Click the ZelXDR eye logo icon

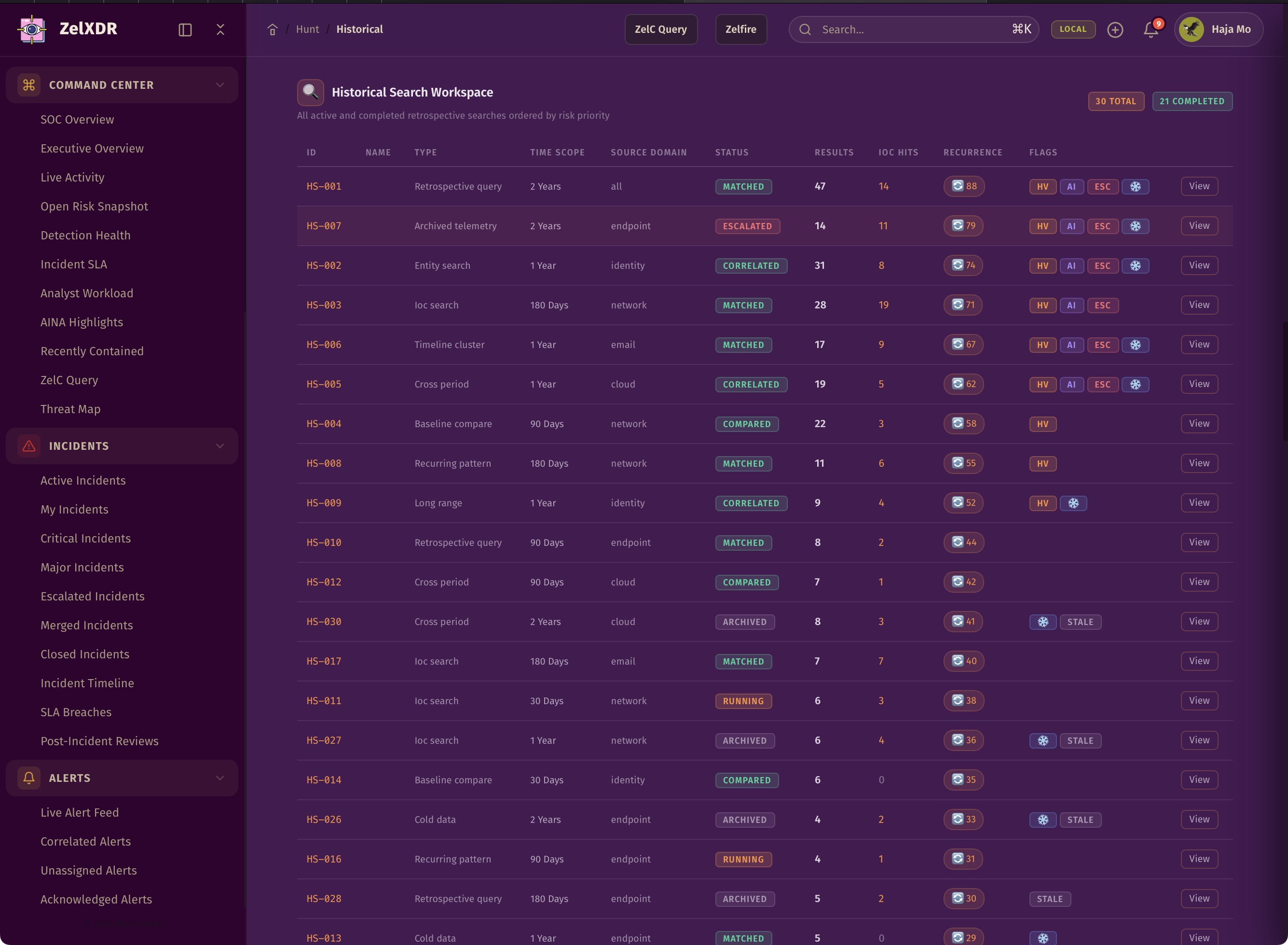point(32,29)
